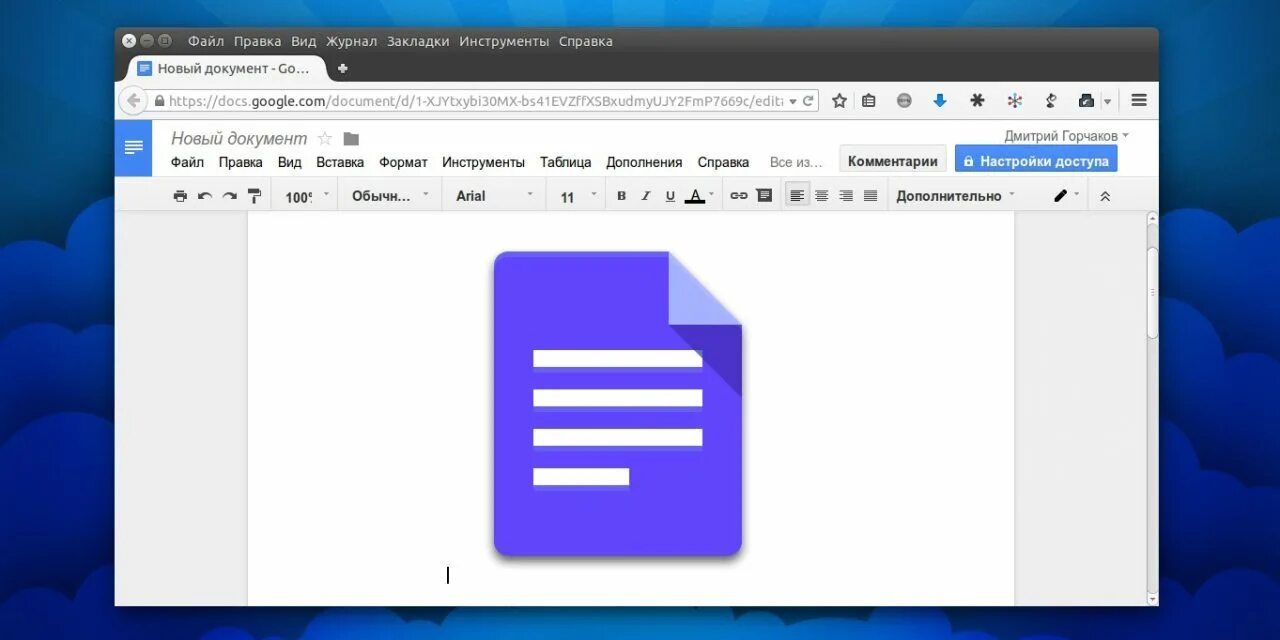Open the Вставка menu
Screen dimensions: 1280x640
340,162
